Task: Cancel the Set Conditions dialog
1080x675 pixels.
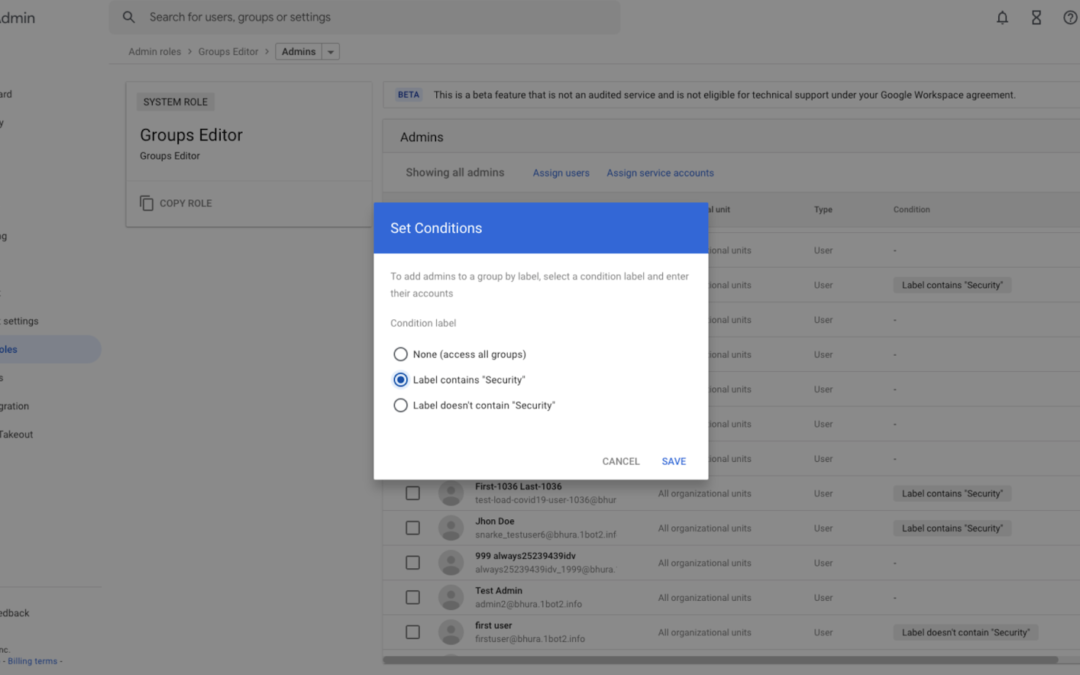Action: (621, 461)
